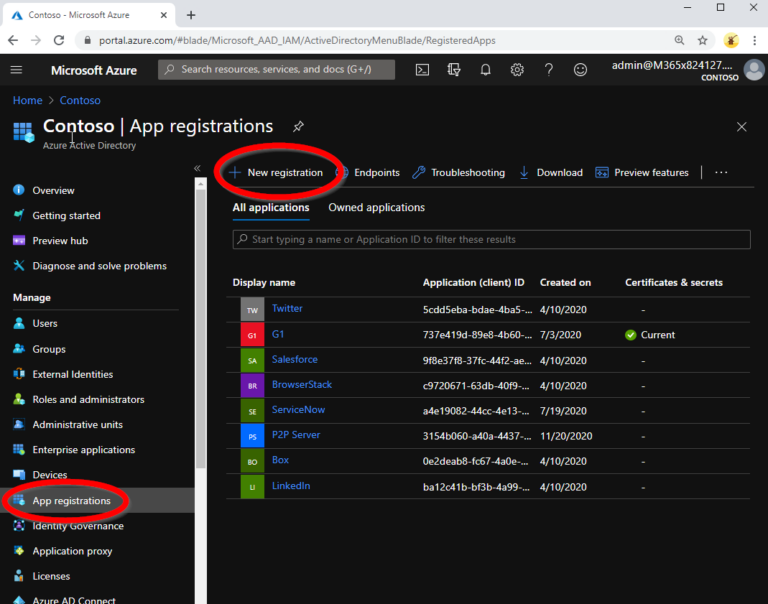
Task: Open the Salesforce app registration
Action: click(295, 360)
